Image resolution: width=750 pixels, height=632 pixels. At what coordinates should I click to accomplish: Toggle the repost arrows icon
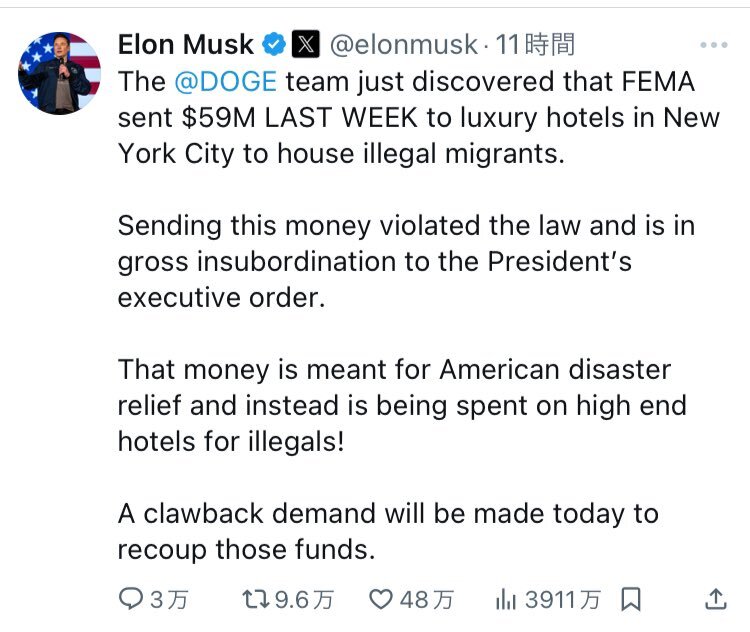pyautogui.click(x=256, y=599)
